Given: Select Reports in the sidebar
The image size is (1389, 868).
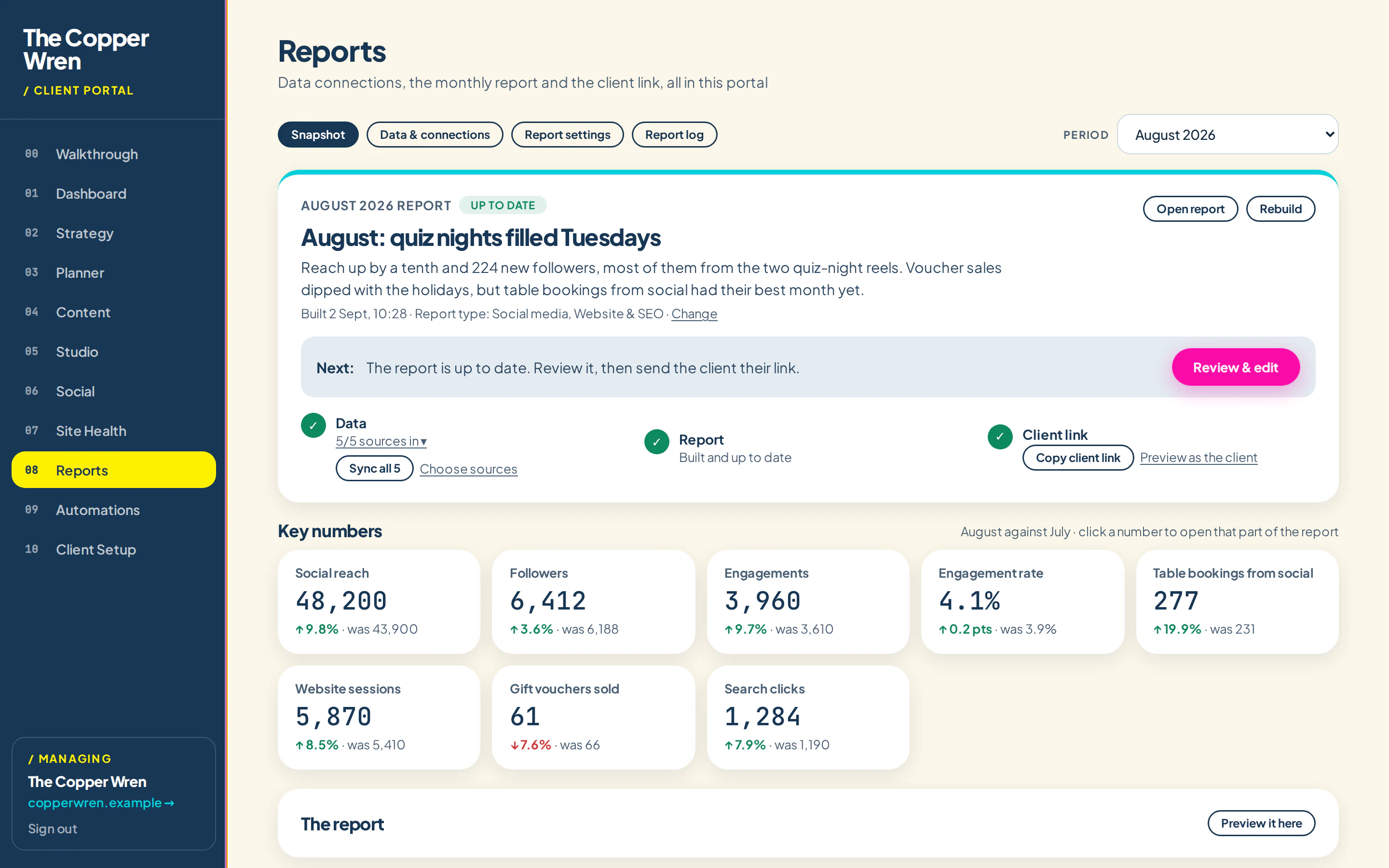Looking at the screenshot, I should [114, 470].
